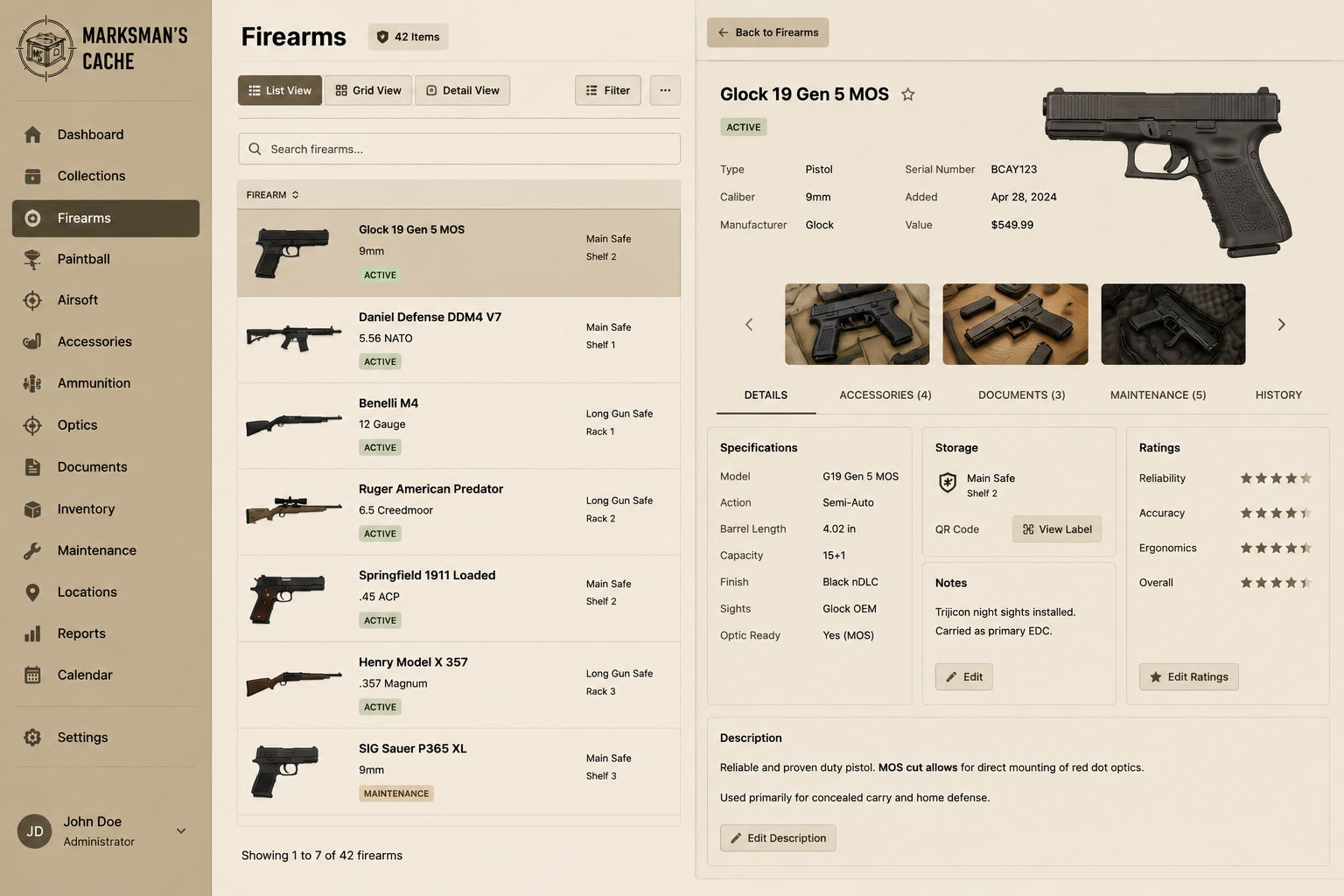Select the SIG Sauer P365 XL row
Screen dimensions: 1344x896
click(x=458, y=772)
